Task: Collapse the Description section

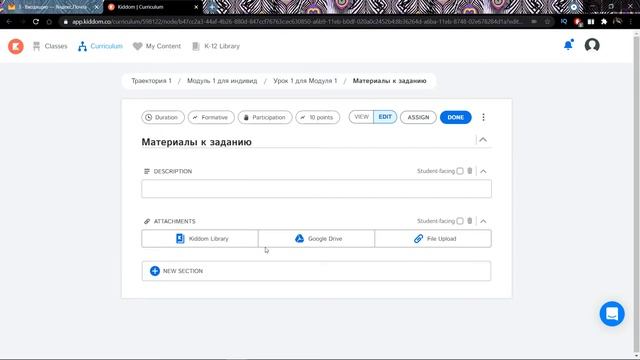Action: click(x=483, y=171)
